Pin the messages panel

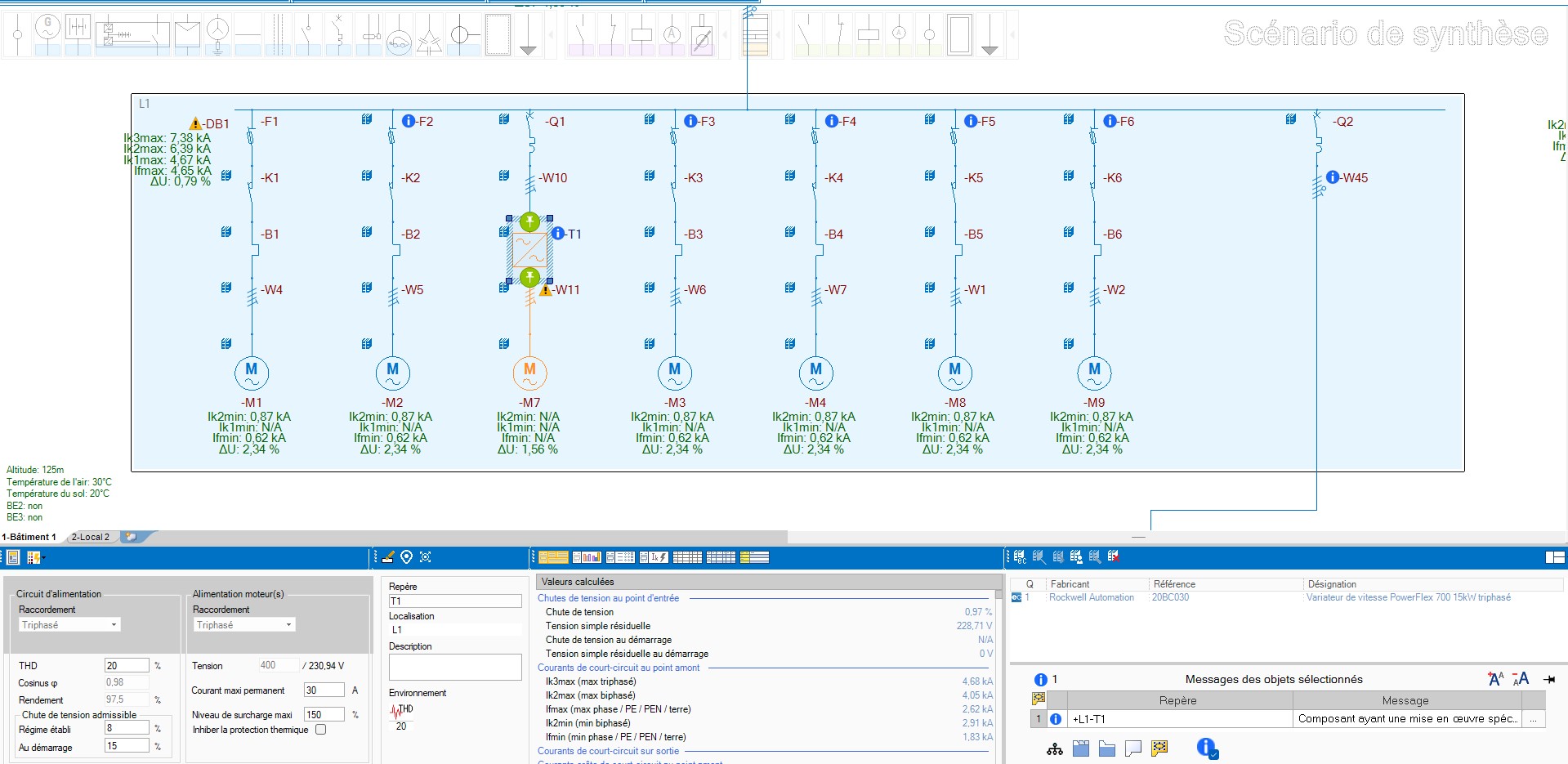coord(1549,679)
